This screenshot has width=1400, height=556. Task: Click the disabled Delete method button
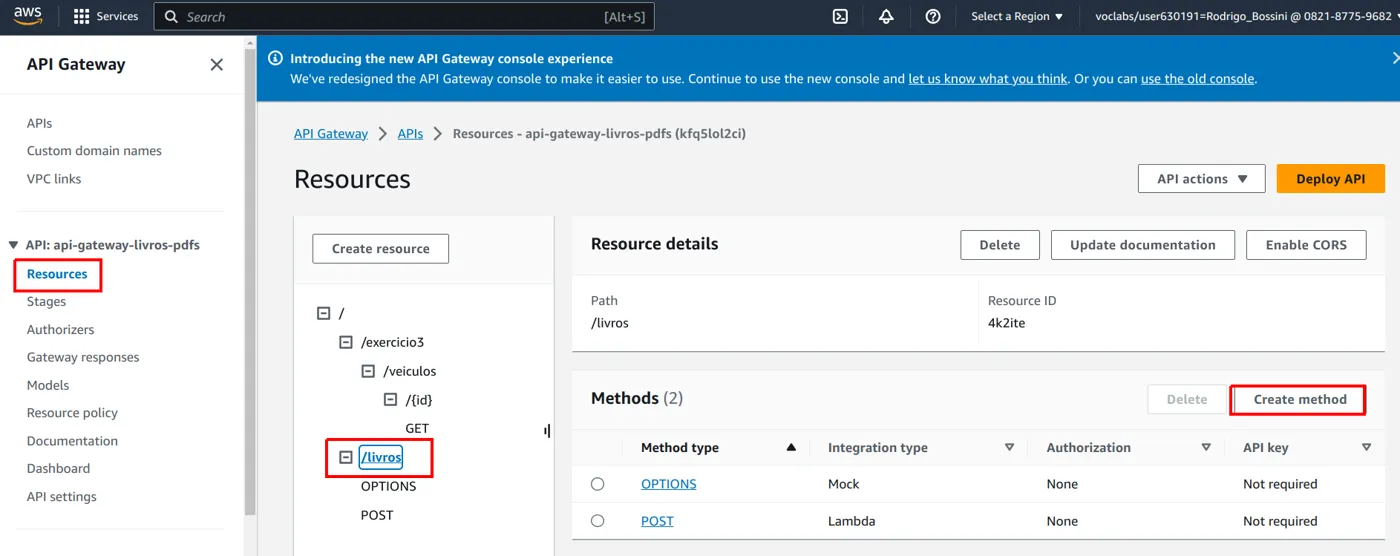click(x=1187, y=399)
